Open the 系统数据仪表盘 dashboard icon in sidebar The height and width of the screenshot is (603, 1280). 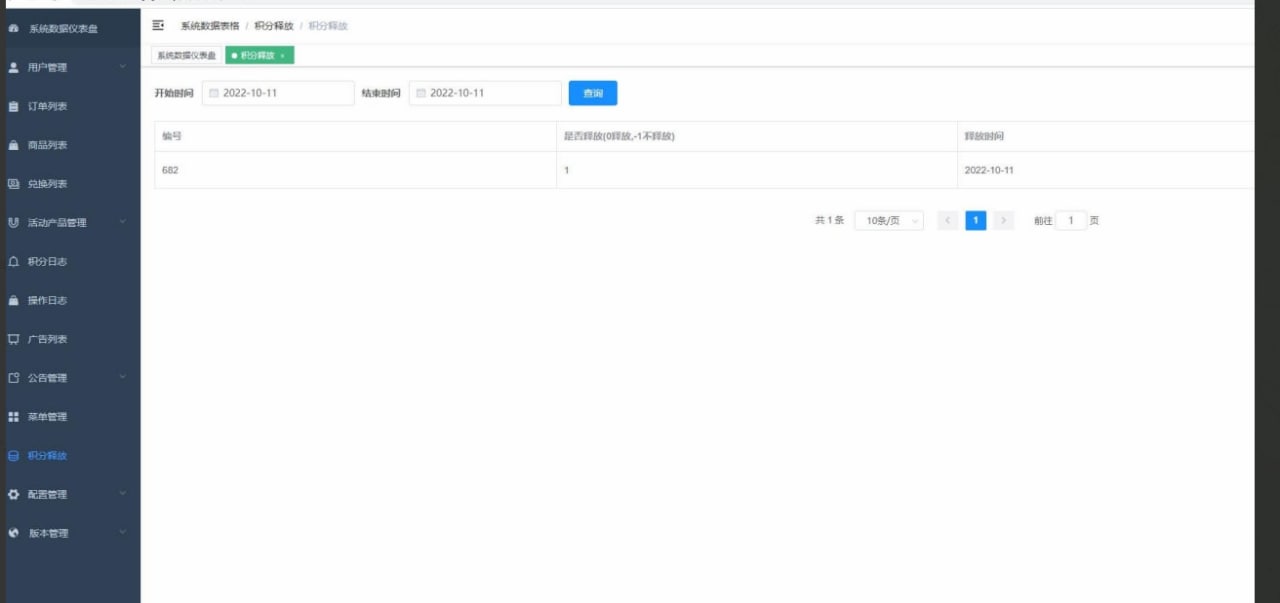(14, 29)
